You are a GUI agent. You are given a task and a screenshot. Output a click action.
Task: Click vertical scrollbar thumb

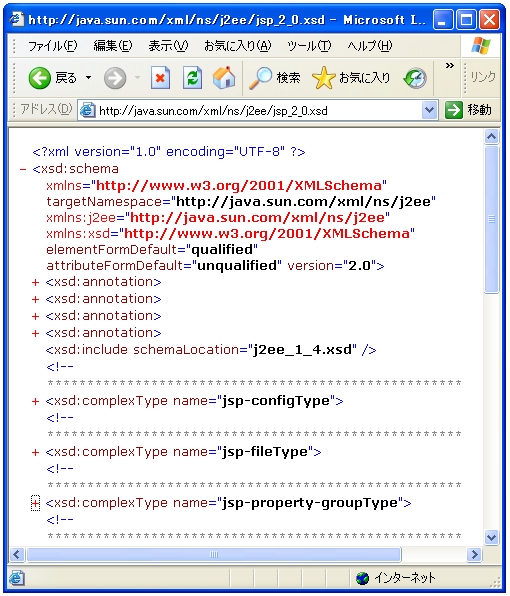coord(491,219)
